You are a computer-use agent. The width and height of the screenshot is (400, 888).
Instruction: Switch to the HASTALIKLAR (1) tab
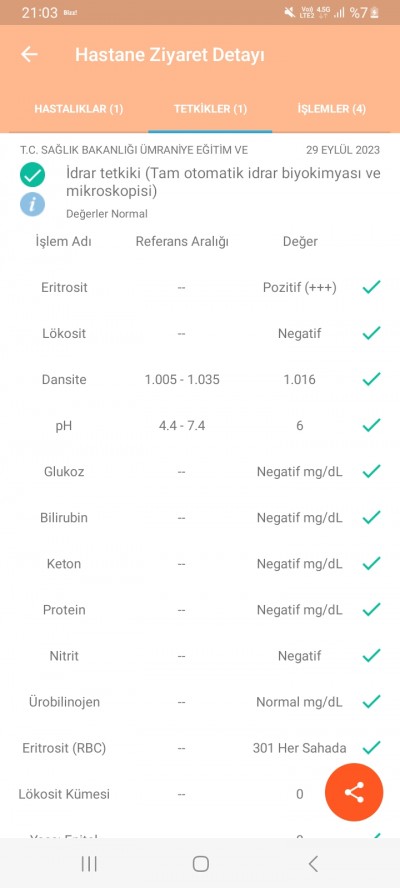tap(79, 109)
